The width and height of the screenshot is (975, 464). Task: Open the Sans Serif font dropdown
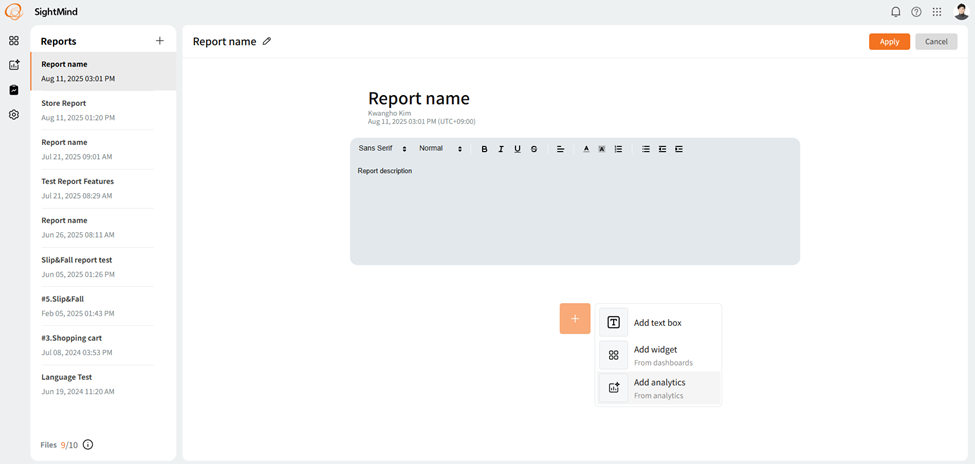click(x=382, y=149)
